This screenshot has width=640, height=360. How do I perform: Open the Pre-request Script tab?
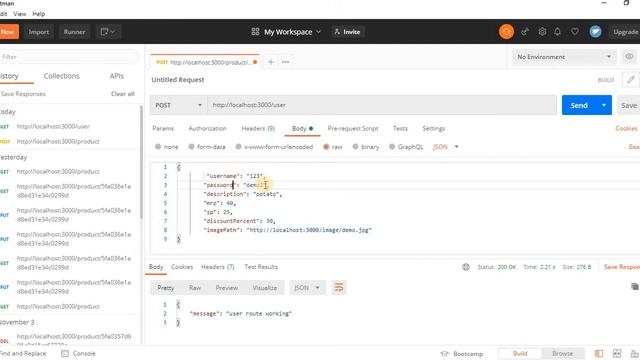click(353, 129)
